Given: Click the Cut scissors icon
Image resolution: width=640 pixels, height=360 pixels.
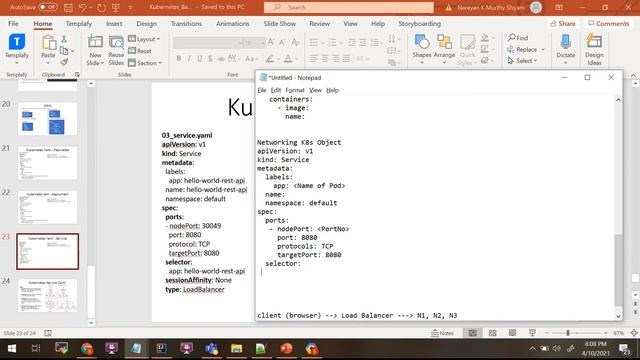Looking at the screenshot, I should (x=64, y=40).
